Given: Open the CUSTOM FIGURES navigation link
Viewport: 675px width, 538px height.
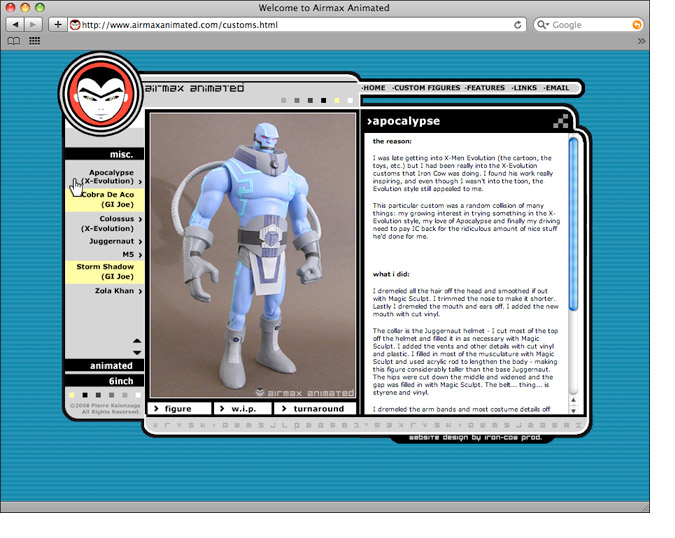Looking at the screenshot, I should [426, 88].
